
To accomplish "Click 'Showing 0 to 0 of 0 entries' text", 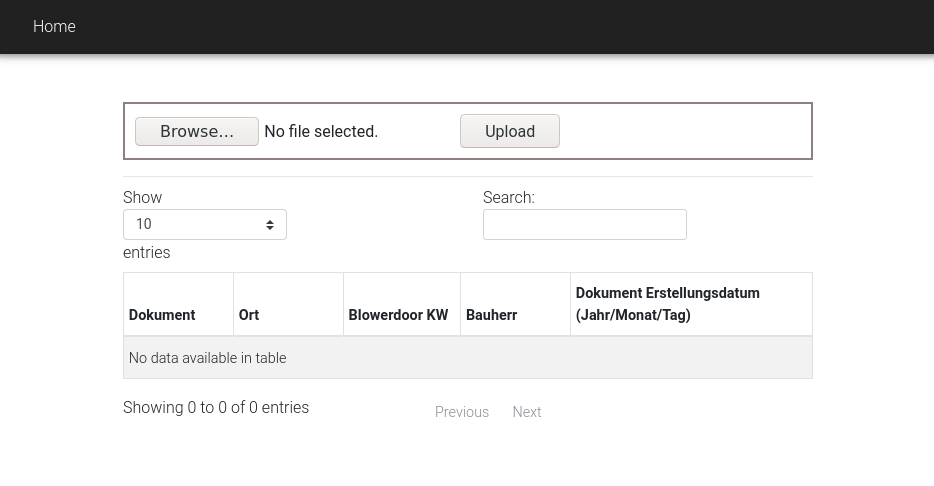I will click(x=216, y=408).
